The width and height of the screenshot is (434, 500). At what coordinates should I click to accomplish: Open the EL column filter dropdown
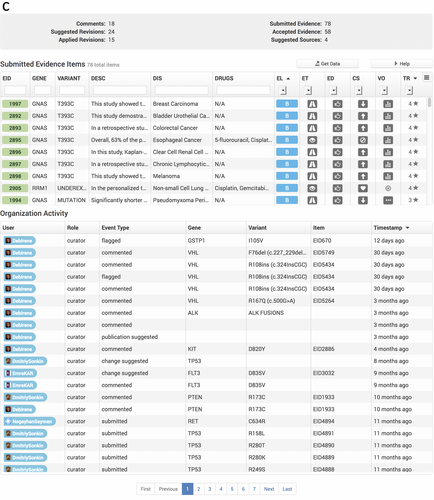pos(283,90)
